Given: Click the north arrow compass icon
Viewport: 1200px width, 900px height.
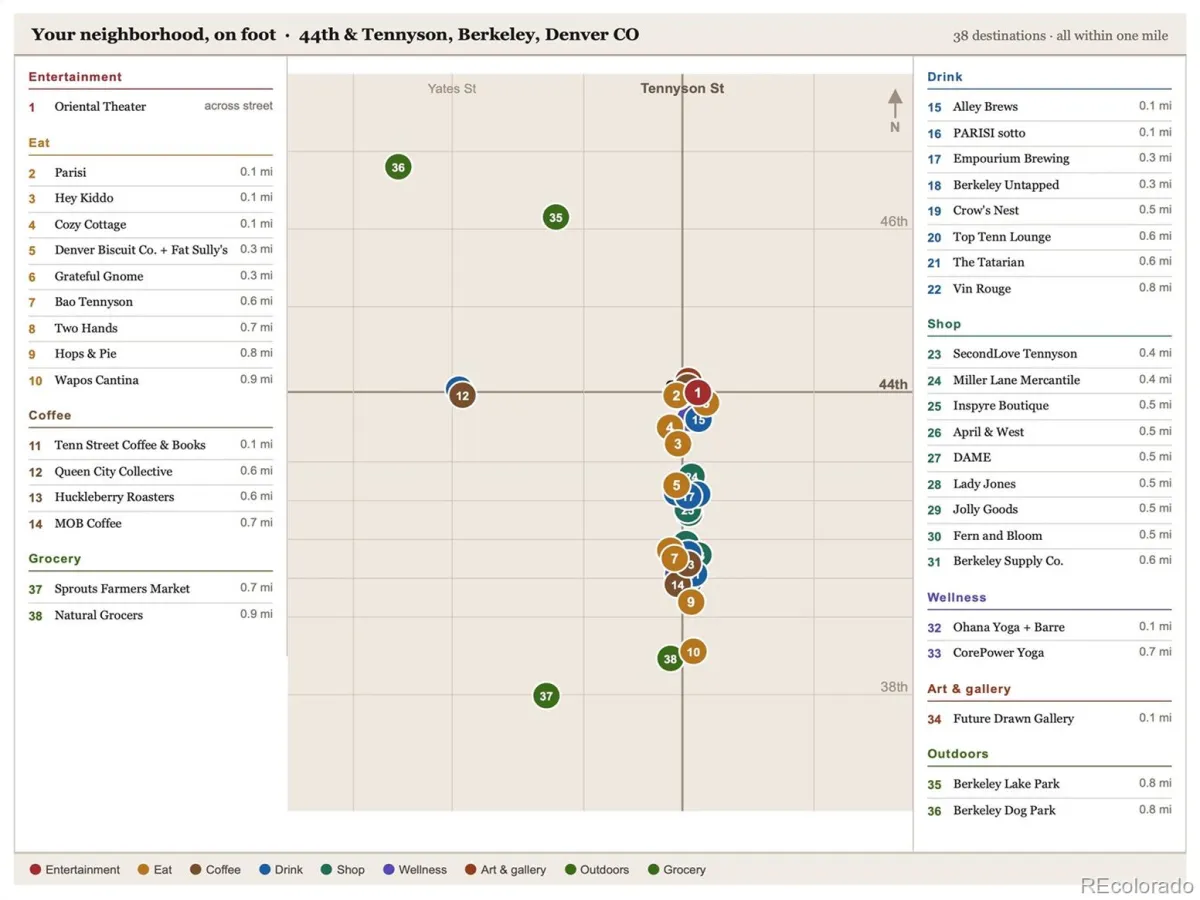Looking at the screenshot, I should [x=895, y=110].
